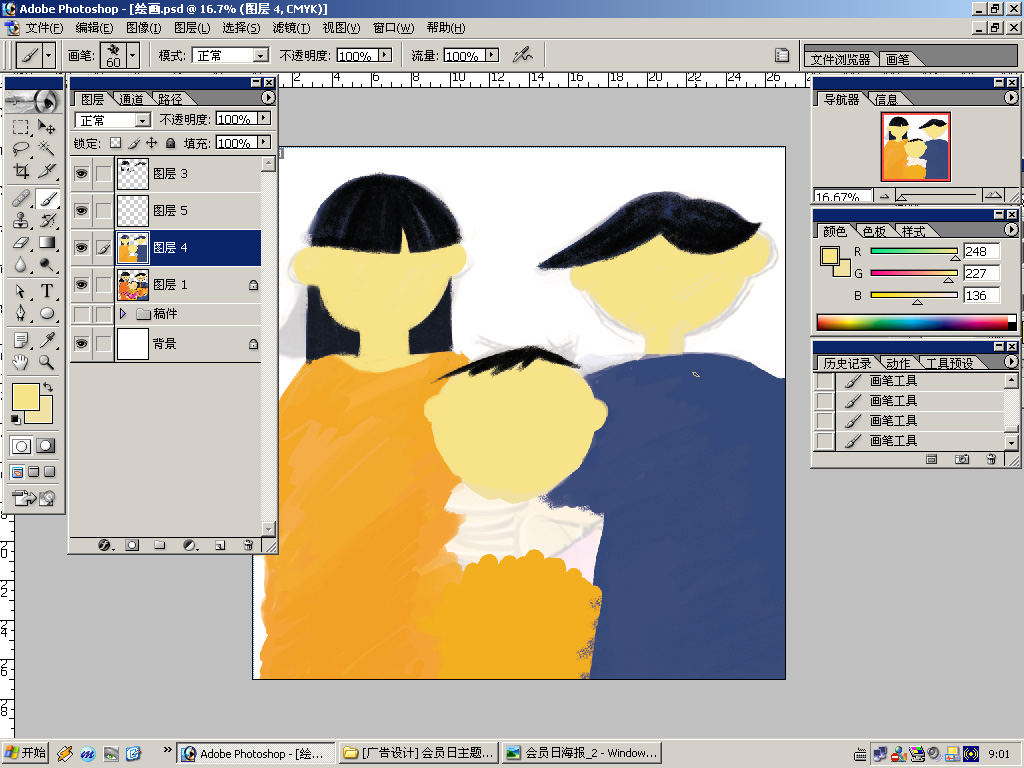Select the Healing Brush tool
The width and height of the screenshot is (1024, 768).
(21, 198)
